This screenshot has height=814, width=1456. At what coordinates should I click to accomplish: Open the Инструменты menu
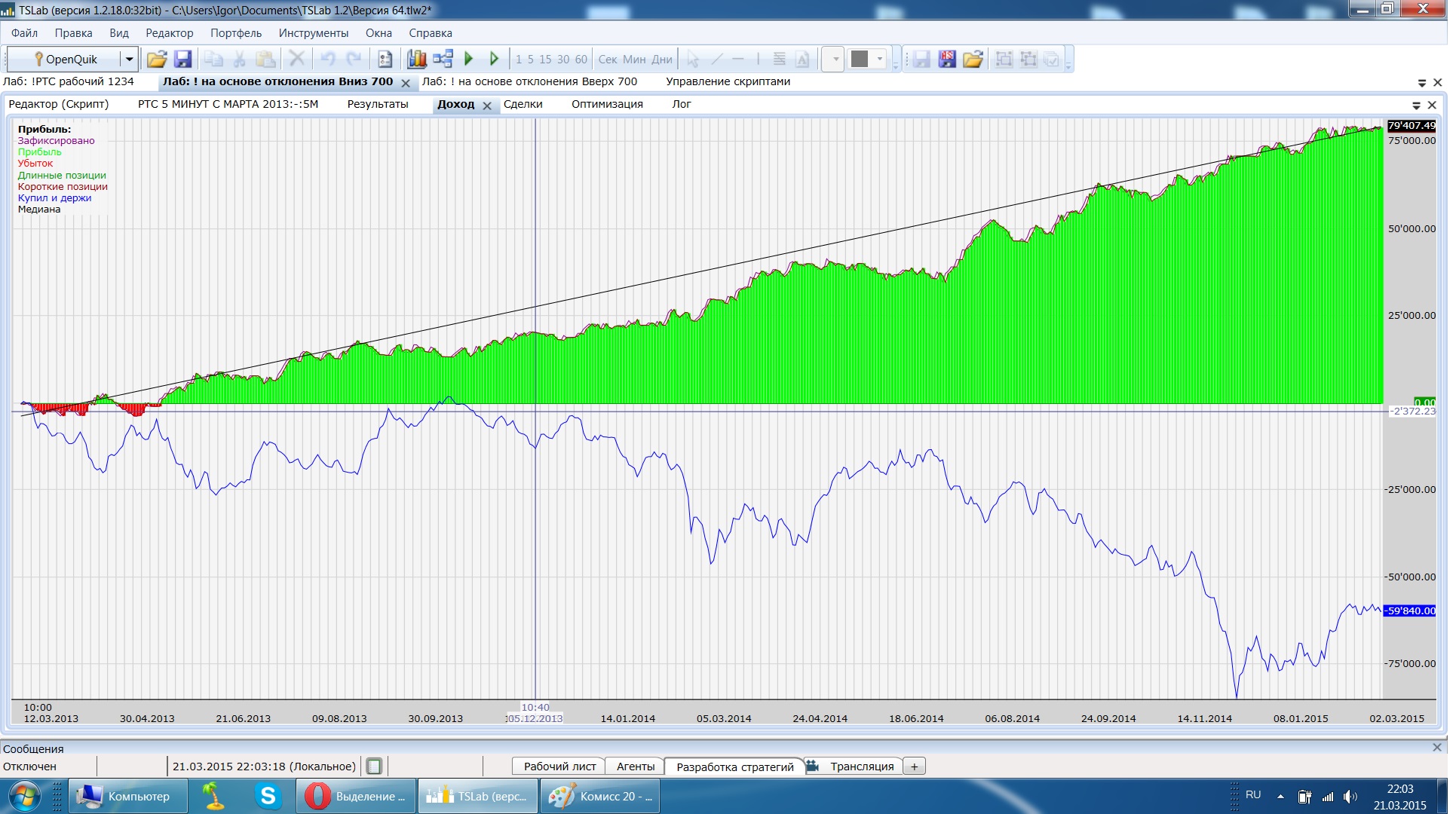click(313, 33)
